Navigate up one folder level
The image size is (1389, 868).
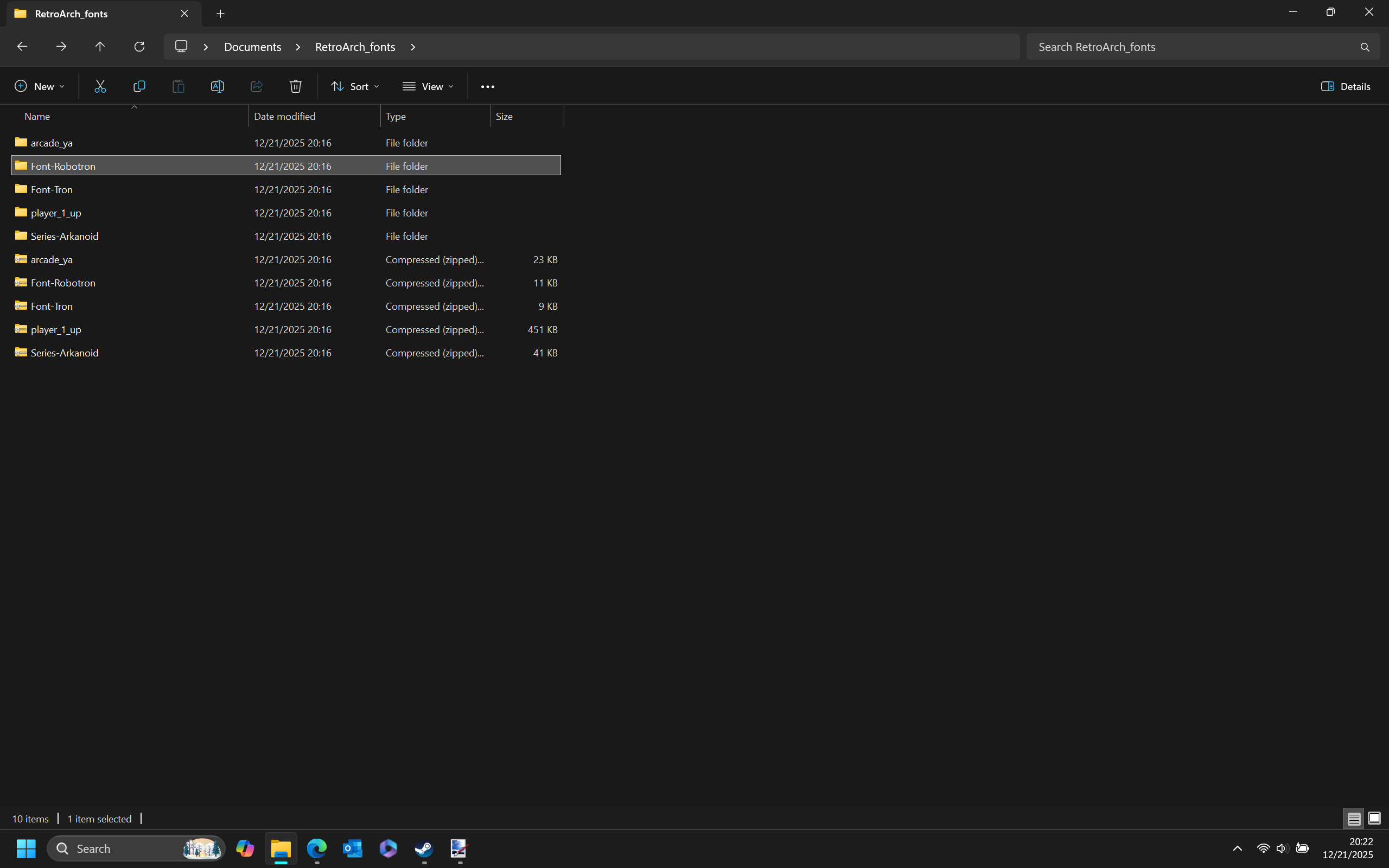tap(100, 47)
